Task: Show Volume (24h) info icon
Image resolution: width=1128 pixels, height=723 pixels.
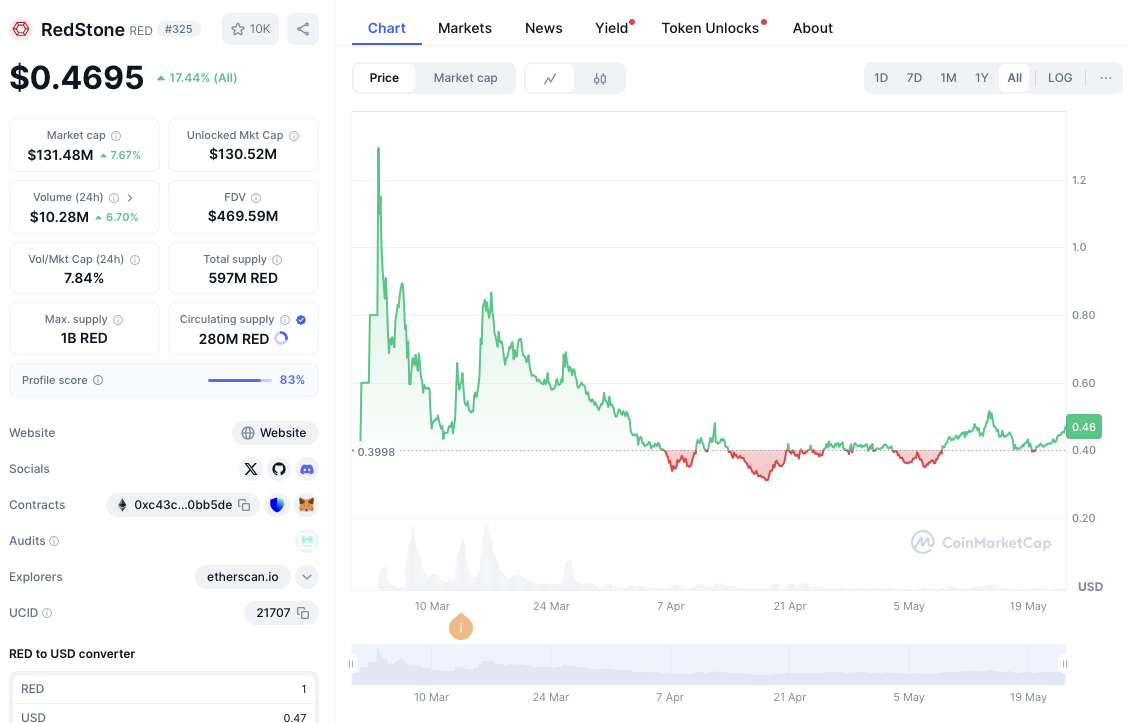Action: coord(114,197)
